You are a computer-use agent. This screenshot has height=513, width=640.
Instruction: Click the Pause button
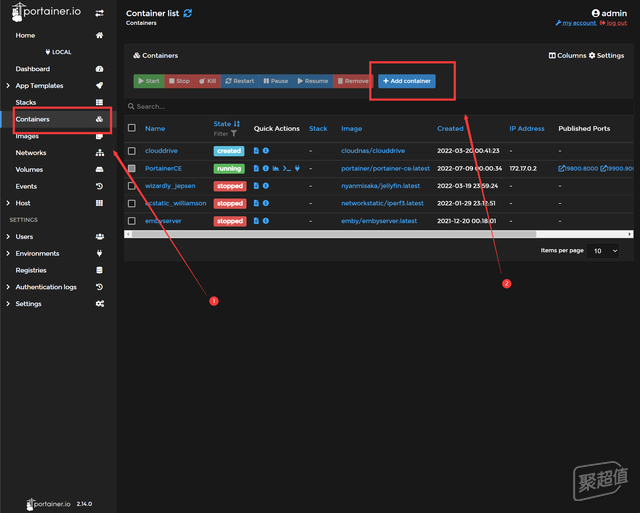coord(276,81)
